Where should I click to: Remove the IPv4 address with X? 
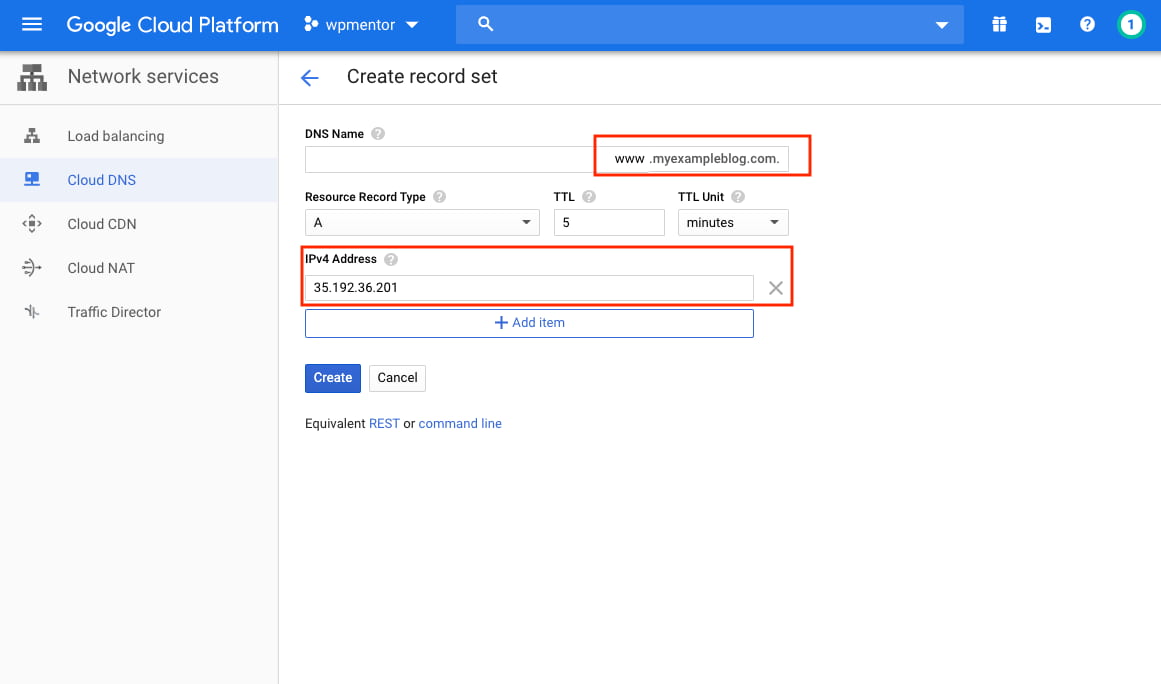click(x=775, y=288)
